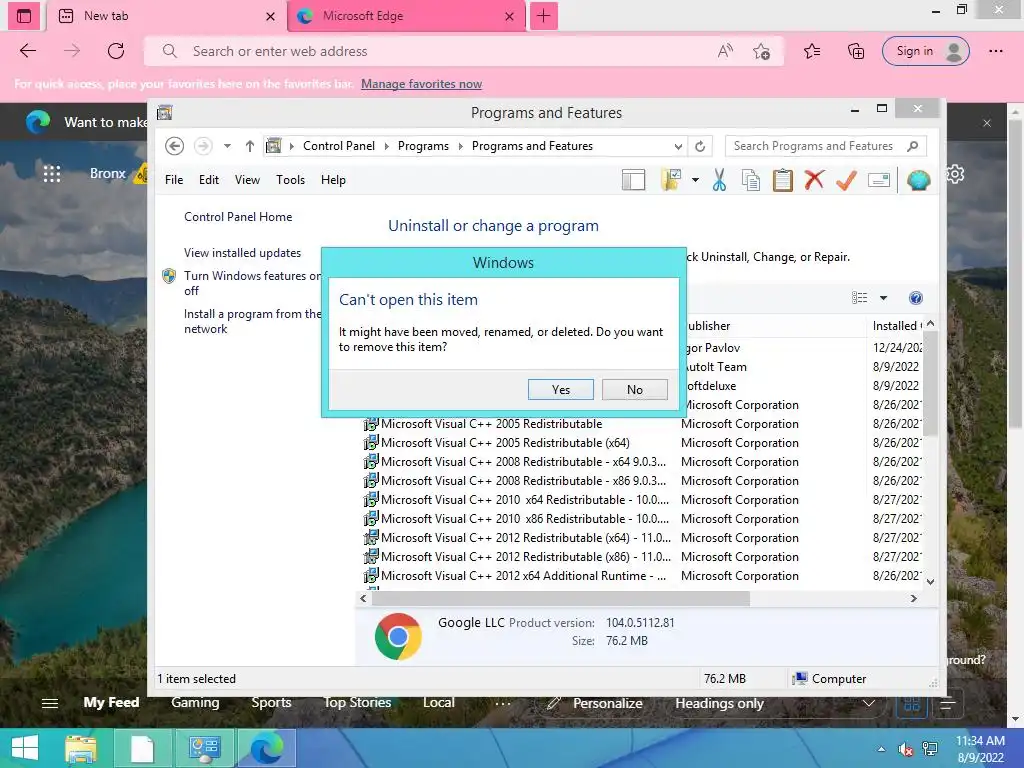
Task: Click Programs in the breadcrumb path
Action: click(423, 146)
